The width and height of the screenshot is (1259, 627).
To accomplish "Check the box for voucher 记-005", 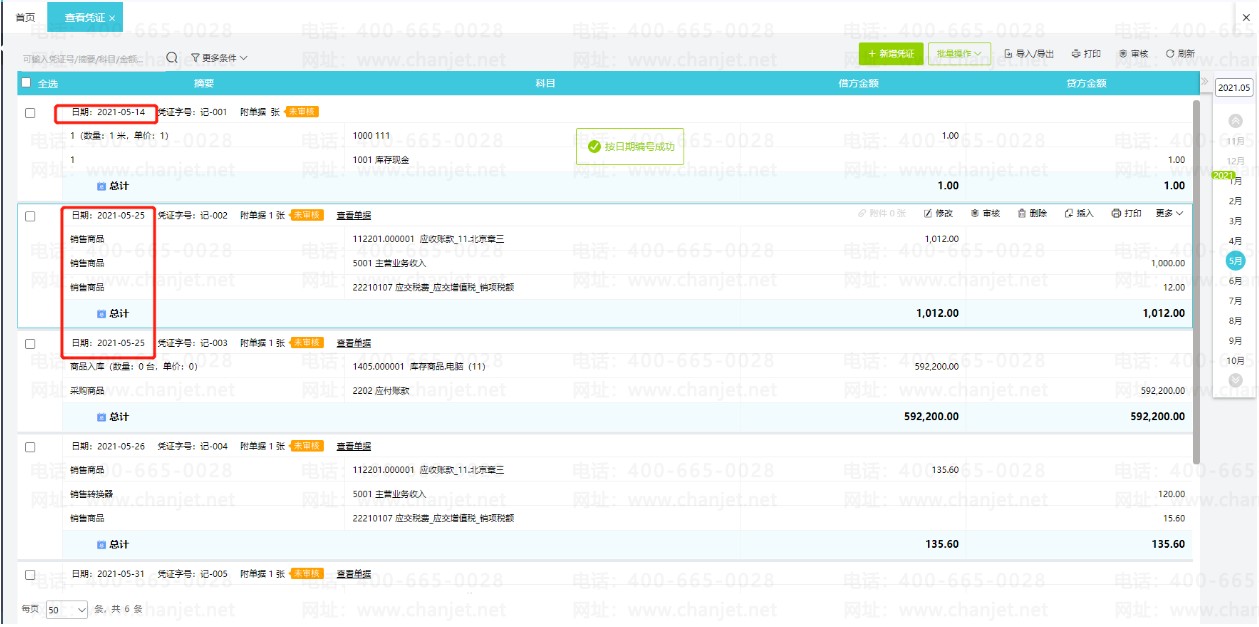I will [30, 575].
